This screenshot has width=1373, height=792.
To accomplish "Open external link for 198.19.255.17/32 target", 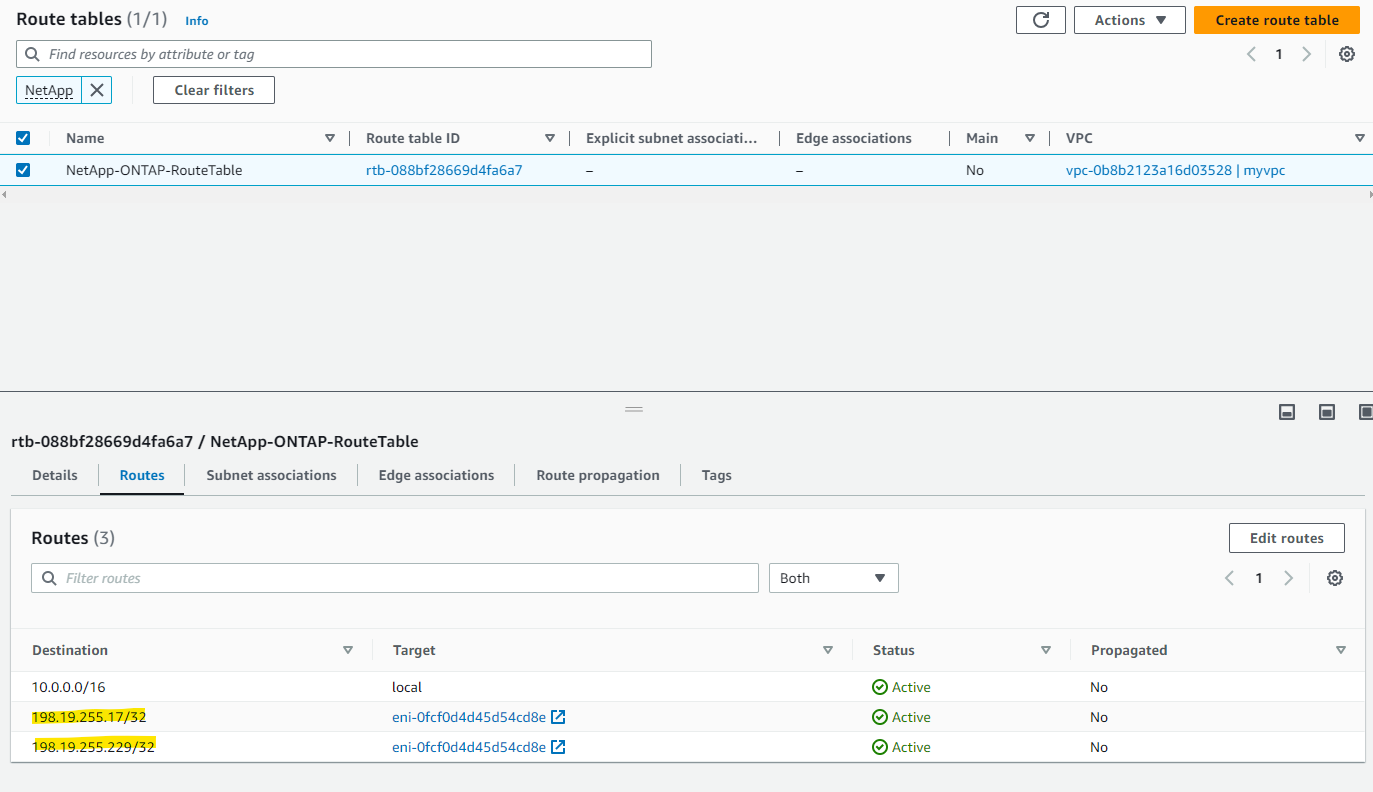I will [x=559, y=717].
